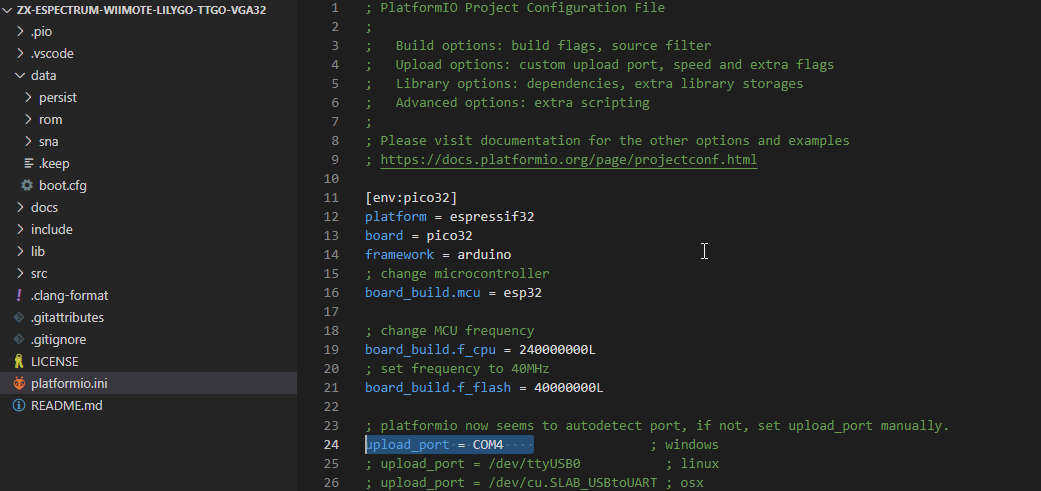Select the rom folder name
The image size is (1041, 491).
pyautogui.click(x=50, y=119)
